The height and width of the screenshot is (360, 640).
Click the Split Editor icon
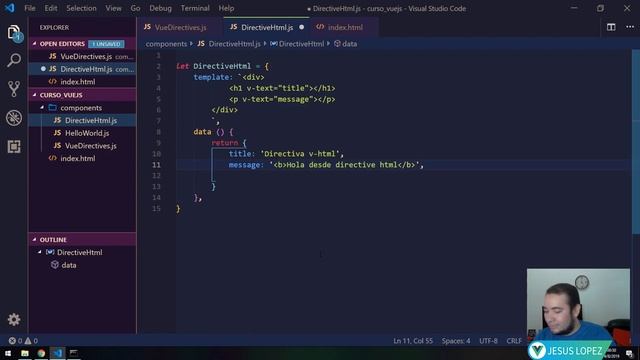(611, 27)
